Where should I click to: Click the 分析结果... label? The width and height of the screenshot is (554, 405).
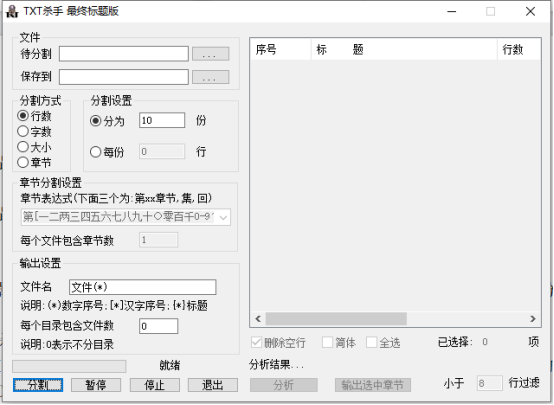(276, 364)
